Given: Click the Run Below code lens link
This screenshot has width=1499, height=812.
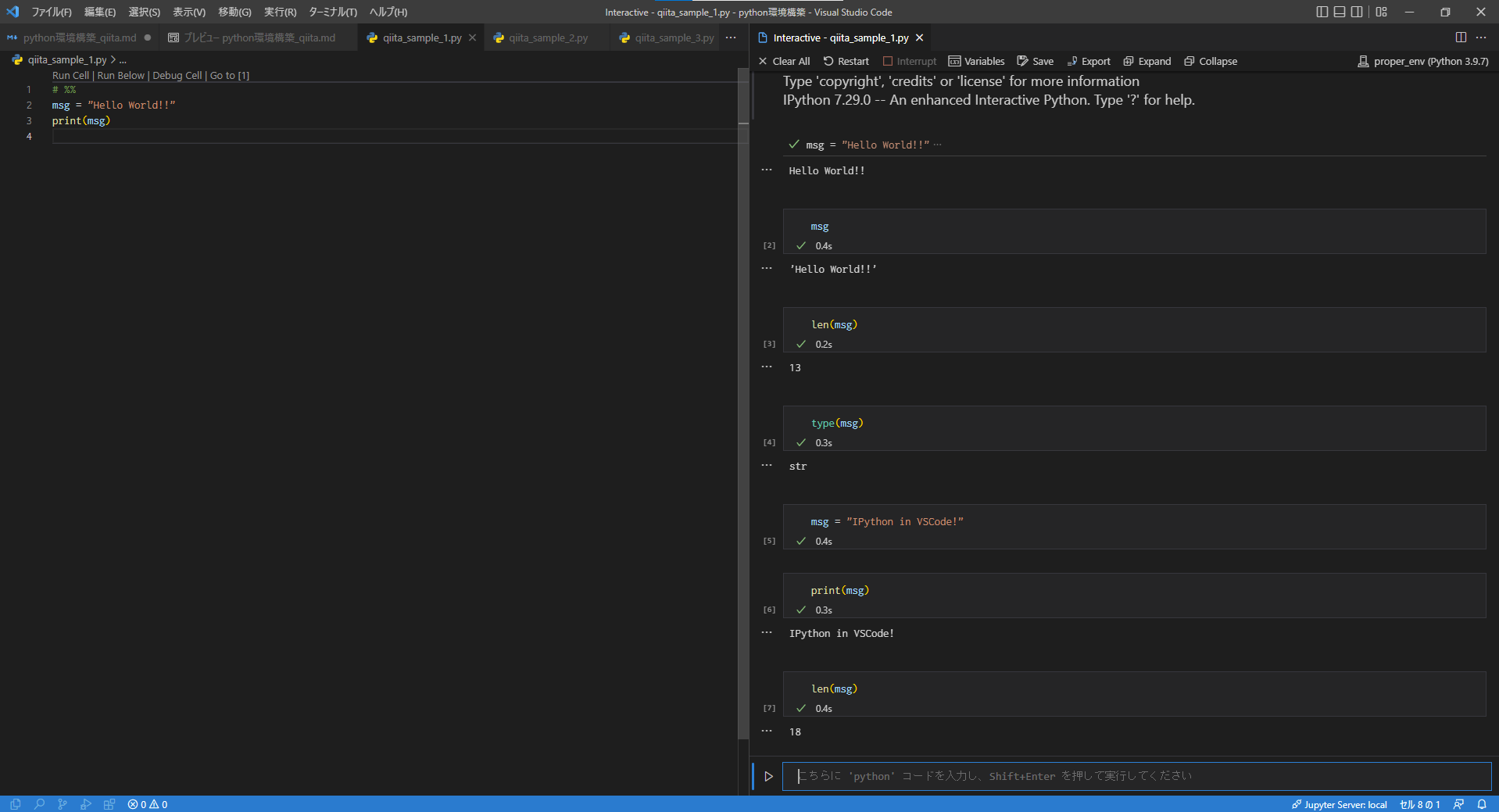Looking at the screenshot, I should coord(120,75).
